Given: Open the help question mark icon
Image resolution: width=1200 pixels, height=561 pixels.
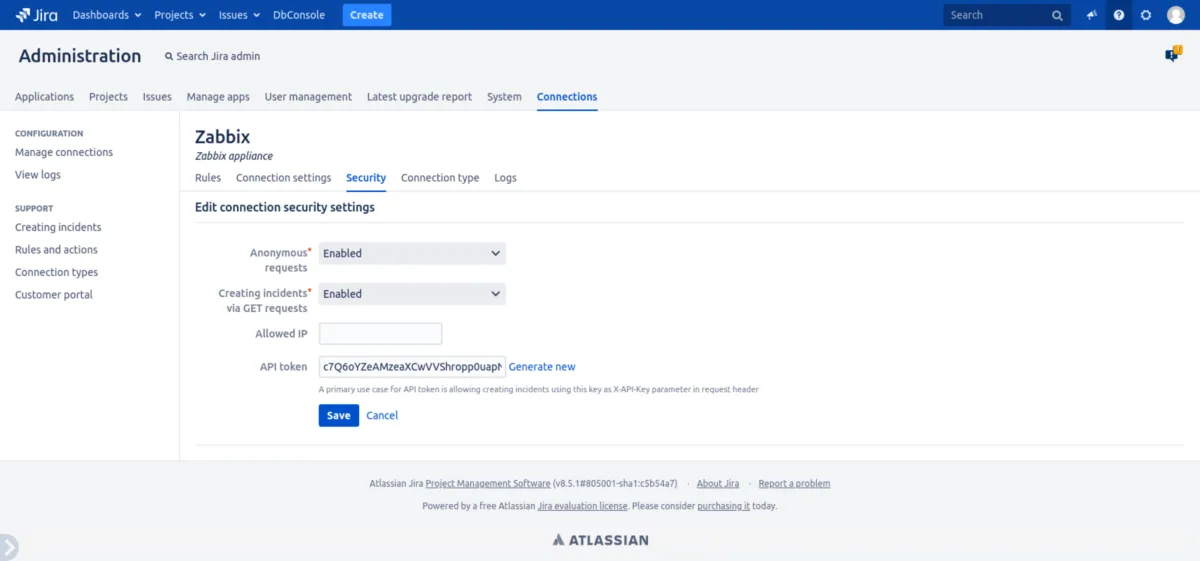Looking at the screenshot, I should pyautogui.click(x=1119, y=15).
